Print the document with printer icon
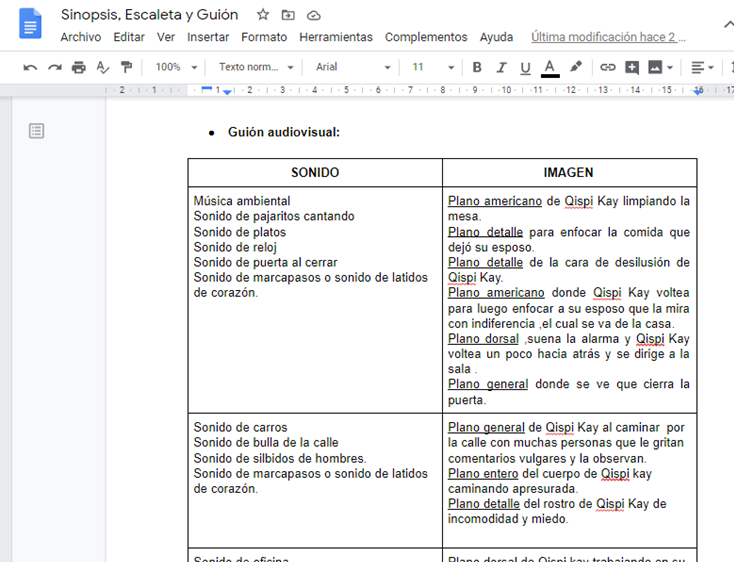The image size is (734, 562). (x=79, y=67)
